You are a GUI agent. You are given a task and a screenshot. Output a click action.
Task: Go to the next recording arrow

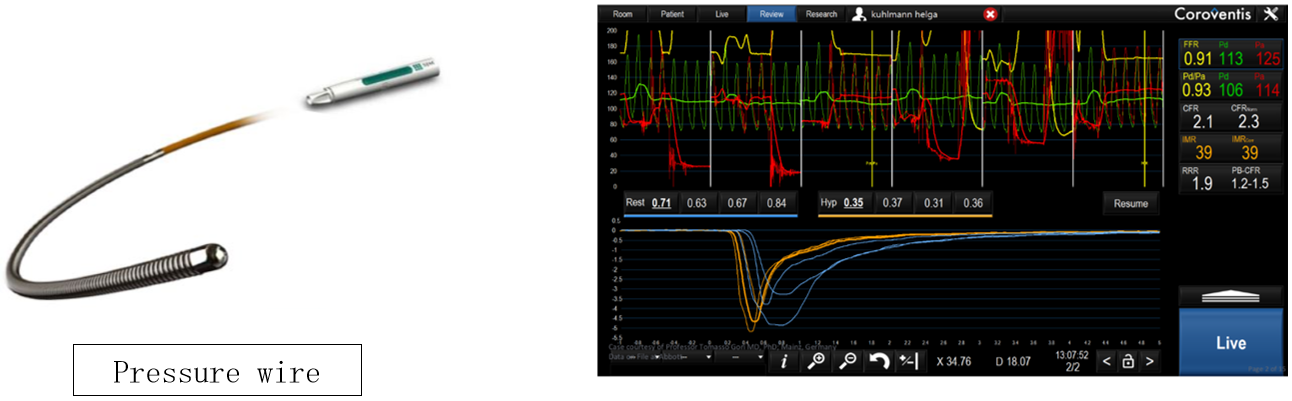pos(1149,361)
